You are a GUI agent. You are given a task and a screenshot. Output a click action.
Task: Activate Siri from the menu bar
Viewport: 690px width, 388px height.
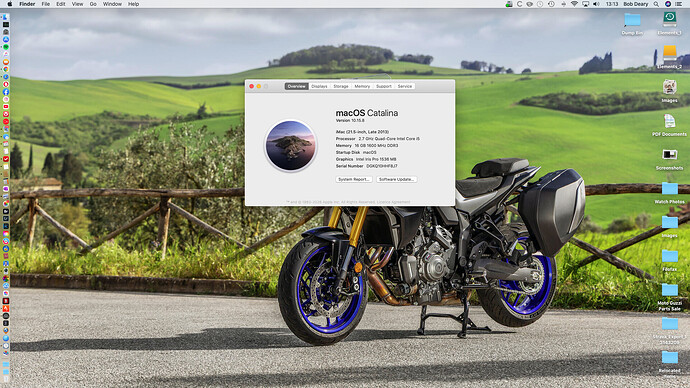668,4
